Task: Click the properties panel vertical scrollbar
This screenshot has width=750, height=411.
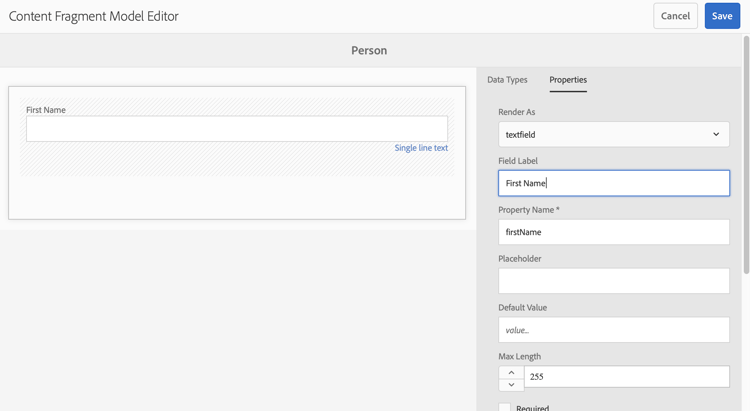Action: click(746, 150)
